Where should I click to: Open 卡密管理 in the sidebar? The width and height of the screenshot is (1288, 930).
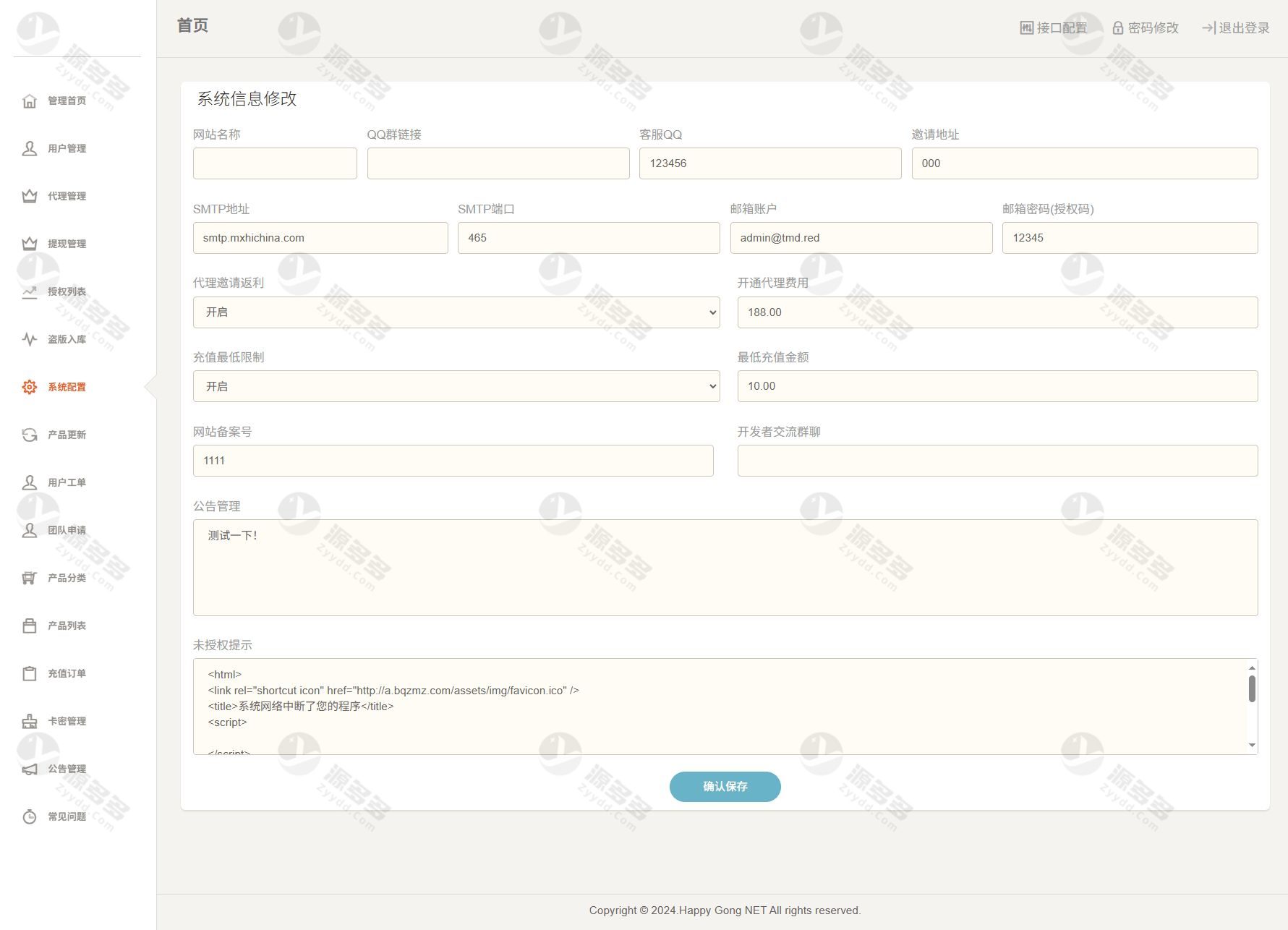67,721
